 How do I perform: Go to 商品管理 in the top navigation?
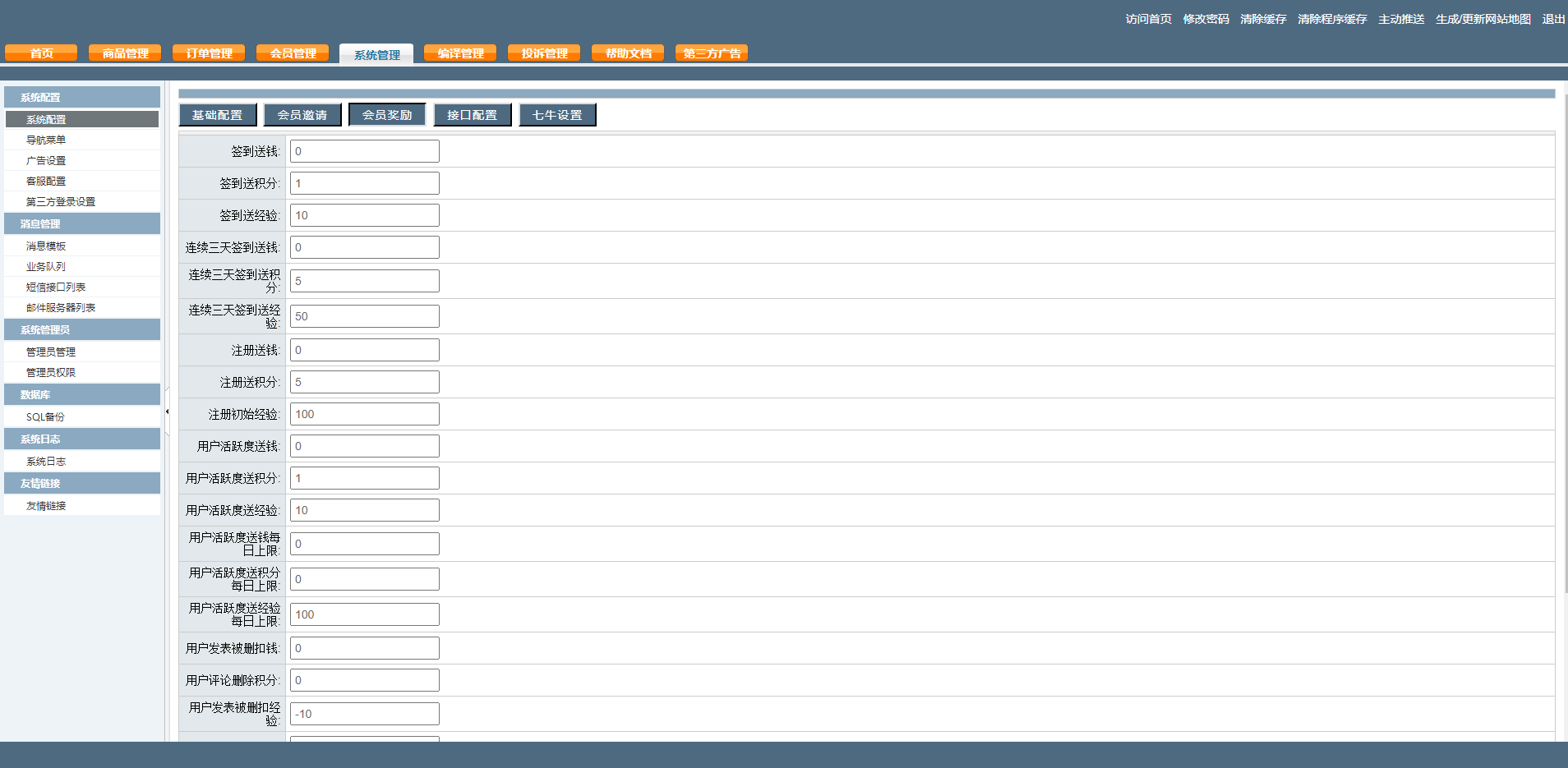point(125,53)
